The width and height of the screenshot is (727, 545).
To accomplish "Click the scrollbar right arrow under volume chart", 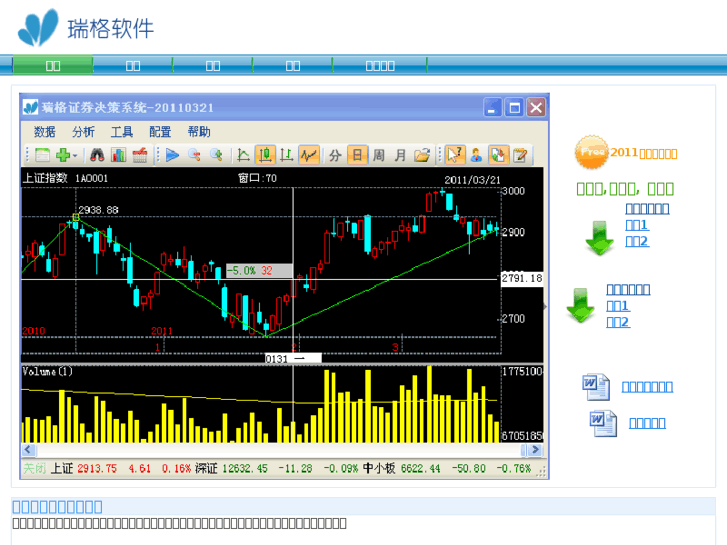I will tap(535, 449).
